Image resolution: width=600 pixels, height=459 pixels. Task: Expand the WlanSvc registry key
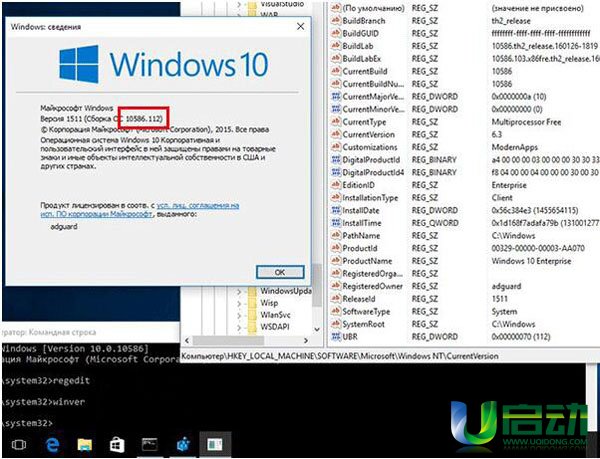click(239, 315)
